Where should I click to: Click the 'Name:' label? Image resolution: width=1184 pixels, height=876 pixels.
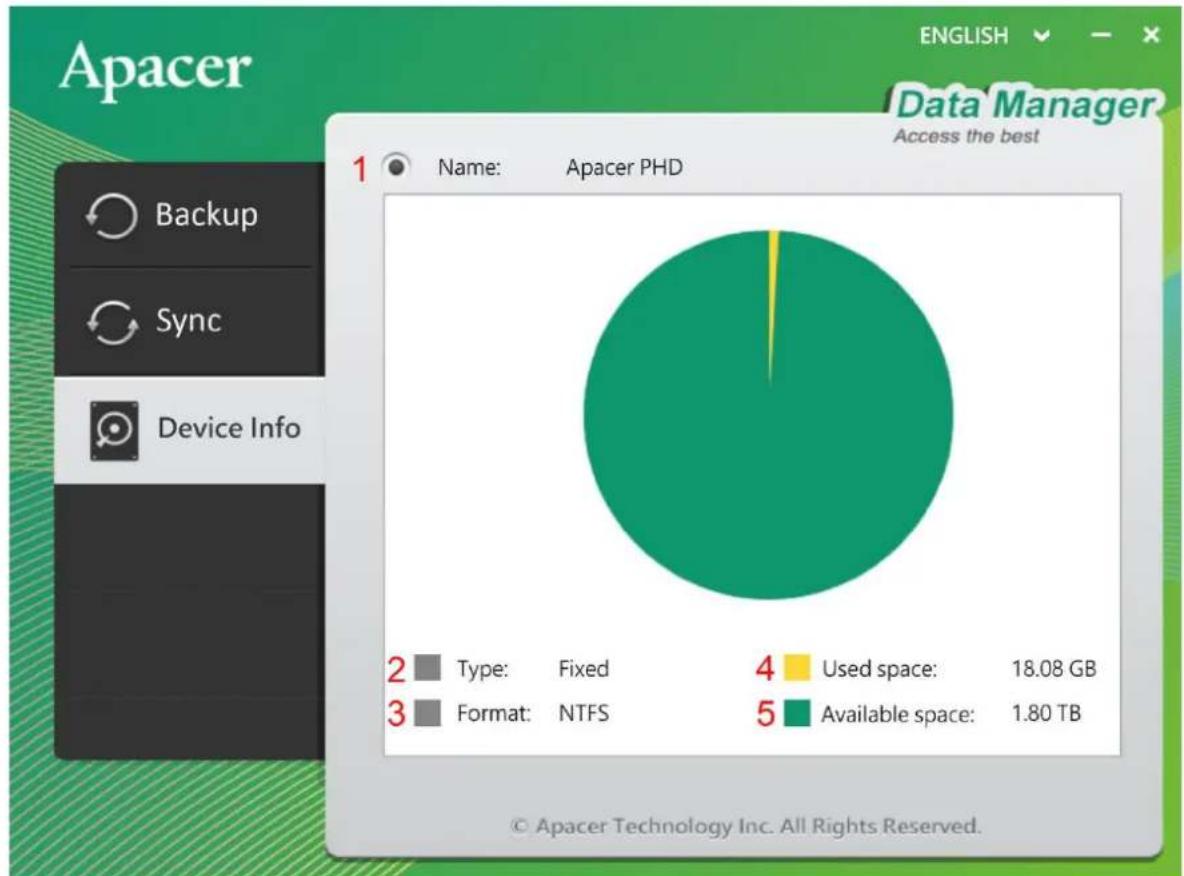coord(470,167)
